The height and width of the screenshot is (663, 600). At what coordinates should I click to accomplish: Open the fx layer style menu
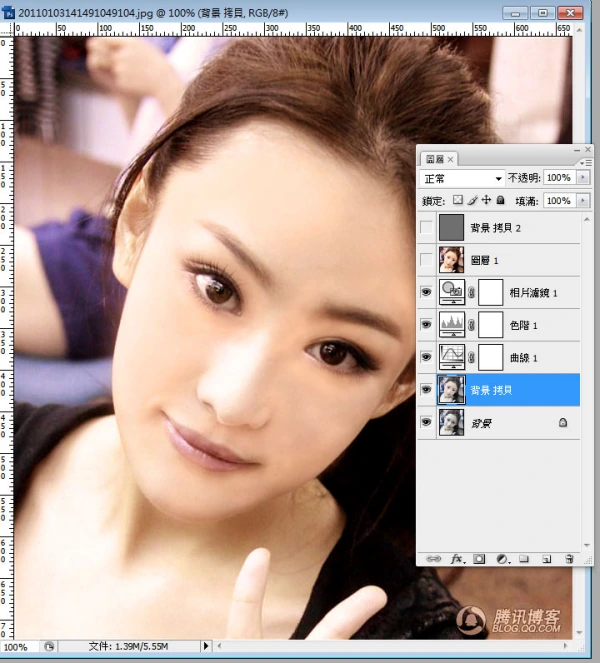(x=457, y=559)
